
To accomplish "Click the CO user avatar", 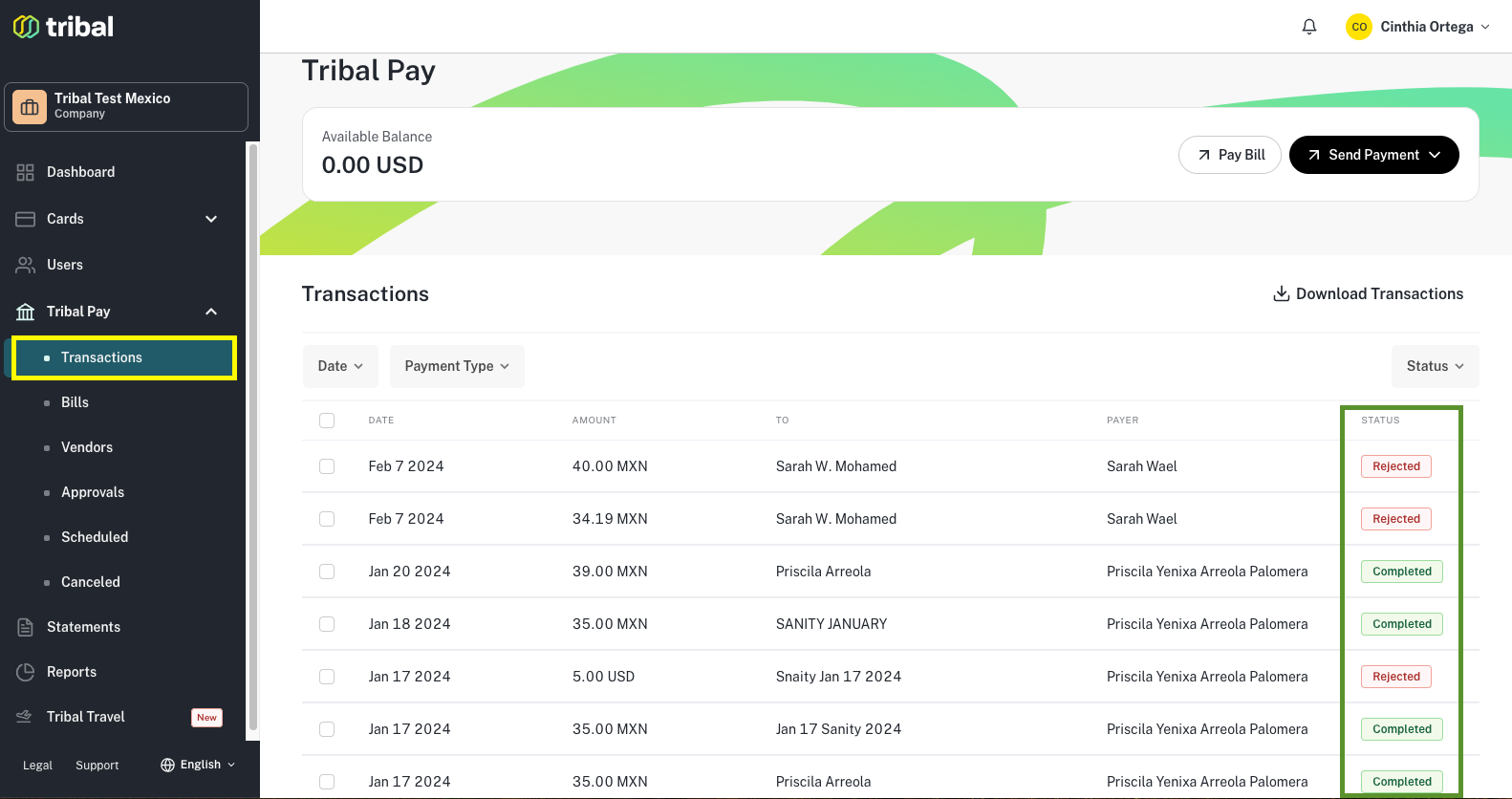I will [1358, 27].
